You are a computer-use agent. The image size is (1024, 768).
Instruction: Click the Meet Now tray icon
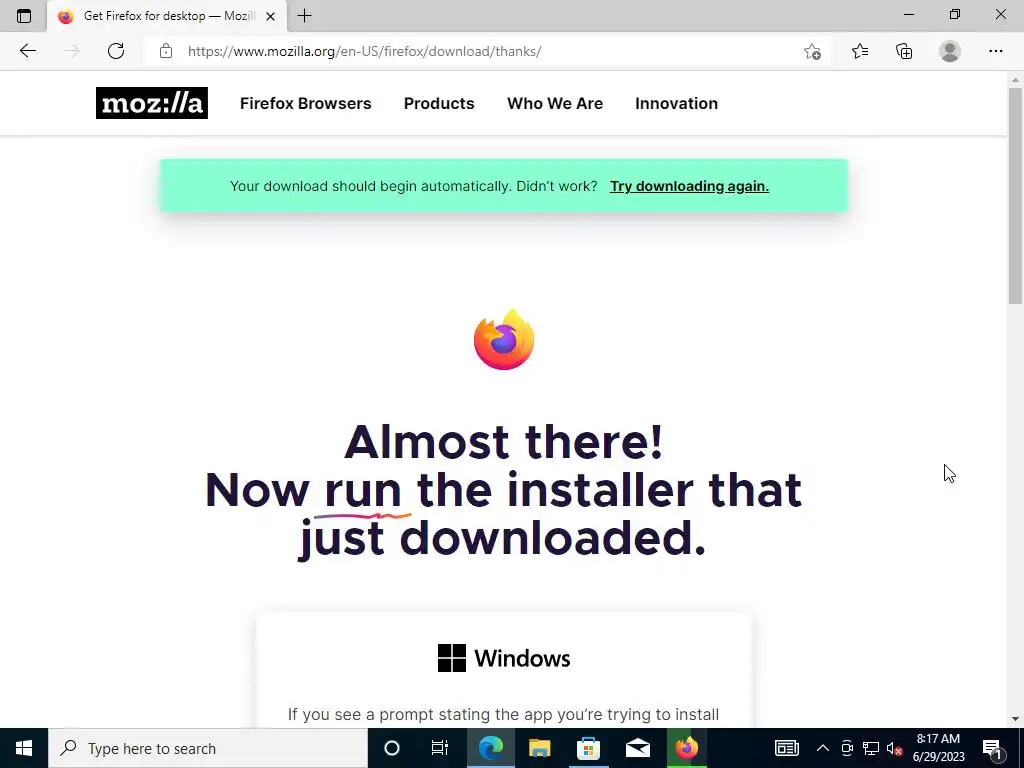coord(847,748)
